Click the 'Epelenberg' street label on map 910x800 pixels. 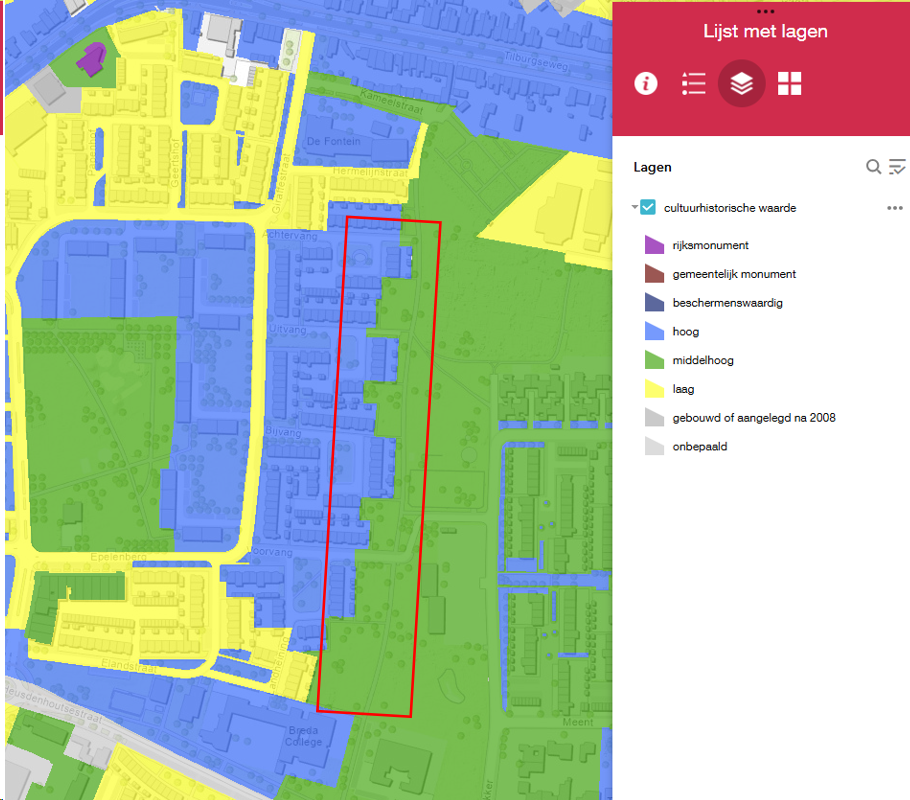click(118, 557)
